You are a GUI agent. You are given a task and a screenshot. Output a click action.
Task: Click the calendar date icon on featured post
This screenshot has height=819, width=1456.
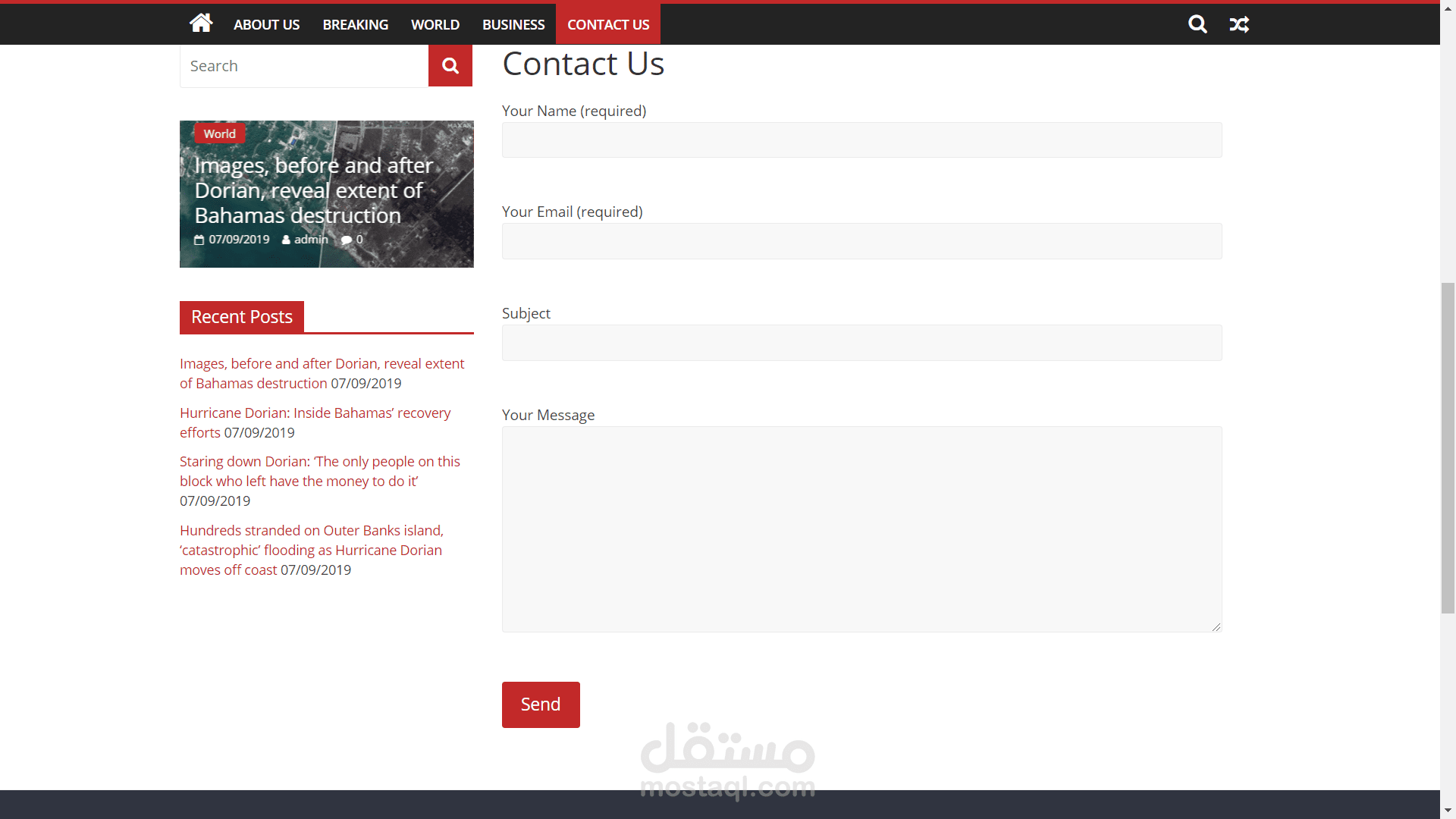(x=199, y=240)
